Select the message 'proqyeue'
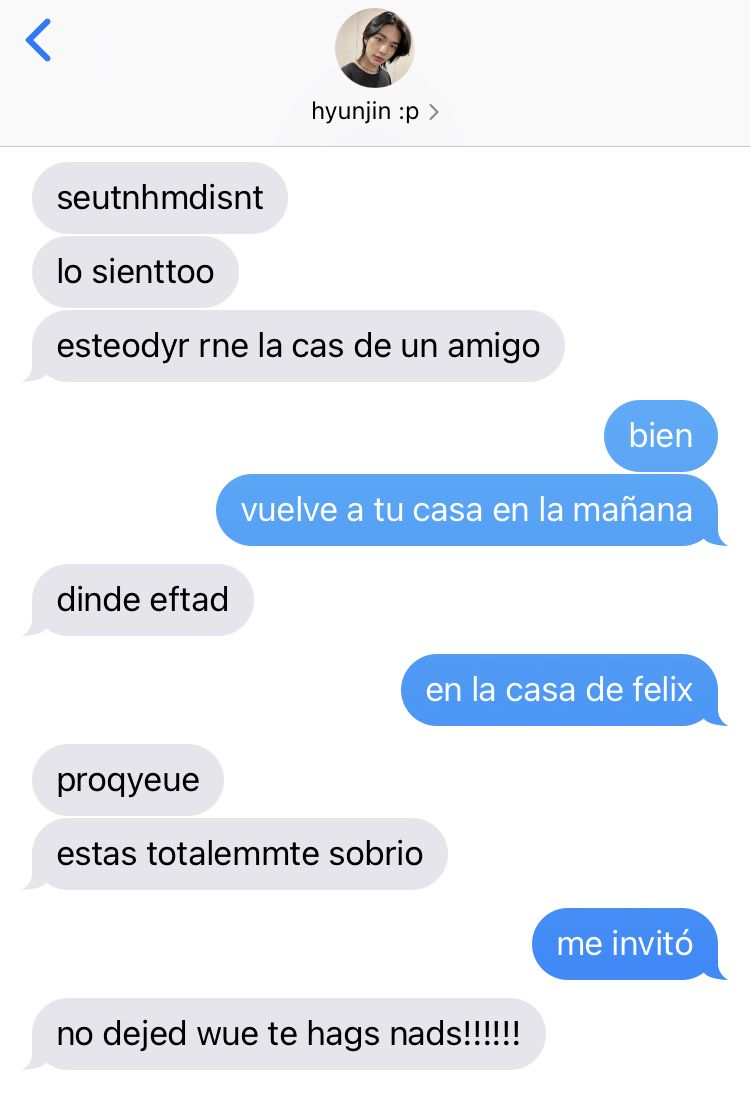 pos(128,779)
